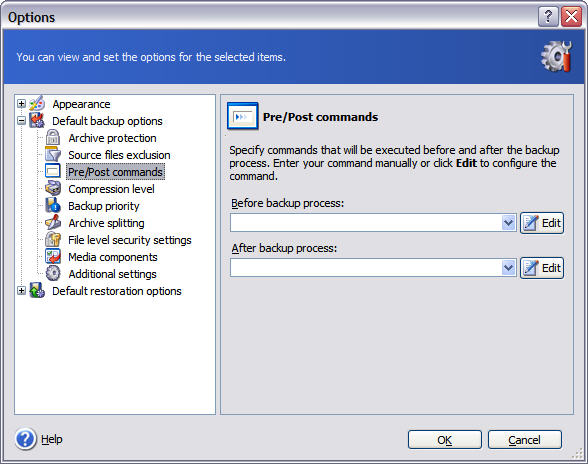The image size is (588, 464).
Task: Open the Before backup process dropdown
Action: (x=508, y=223)
